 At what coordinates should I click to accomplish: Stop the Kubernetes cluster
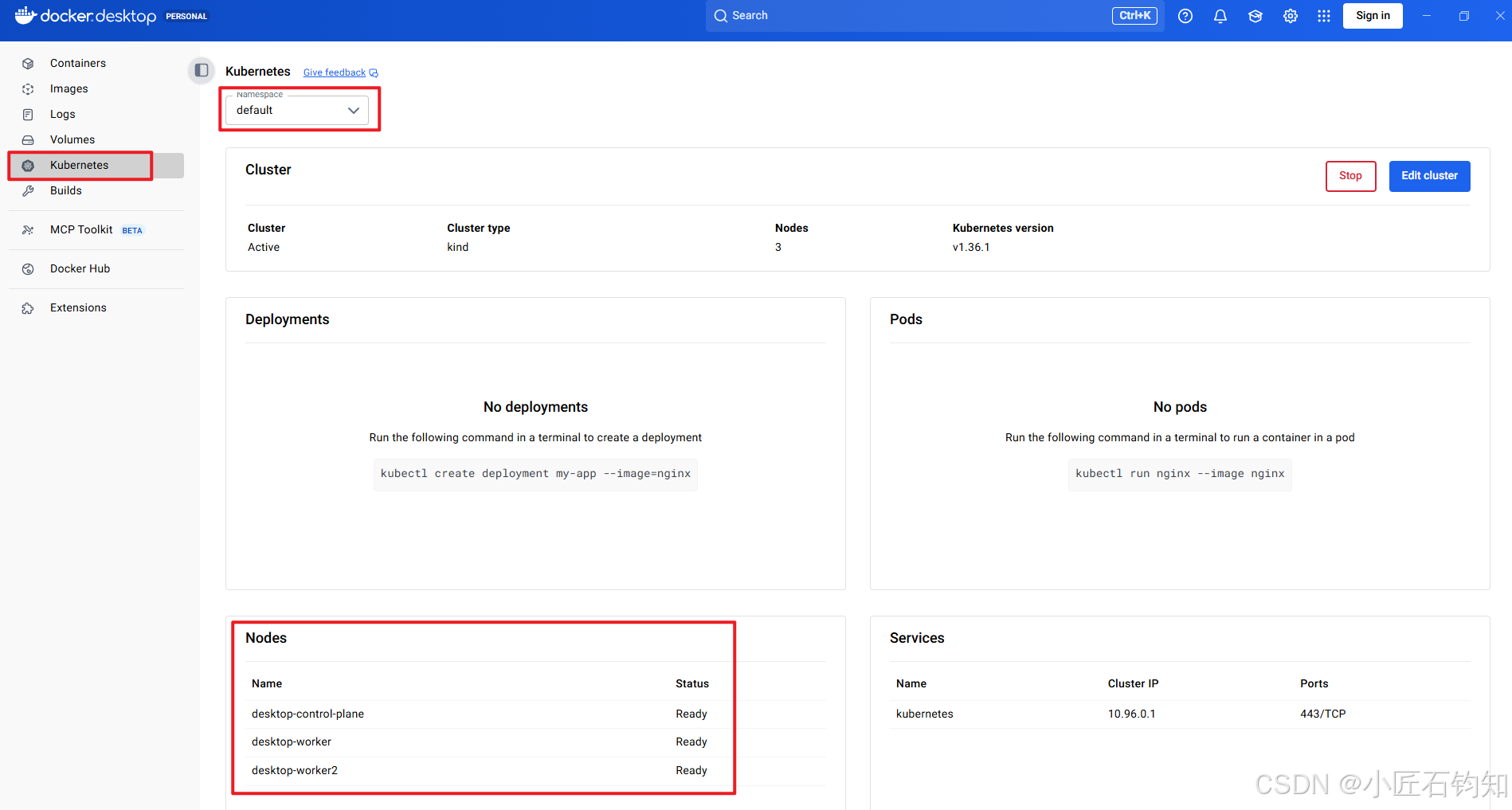point(1350,176)
